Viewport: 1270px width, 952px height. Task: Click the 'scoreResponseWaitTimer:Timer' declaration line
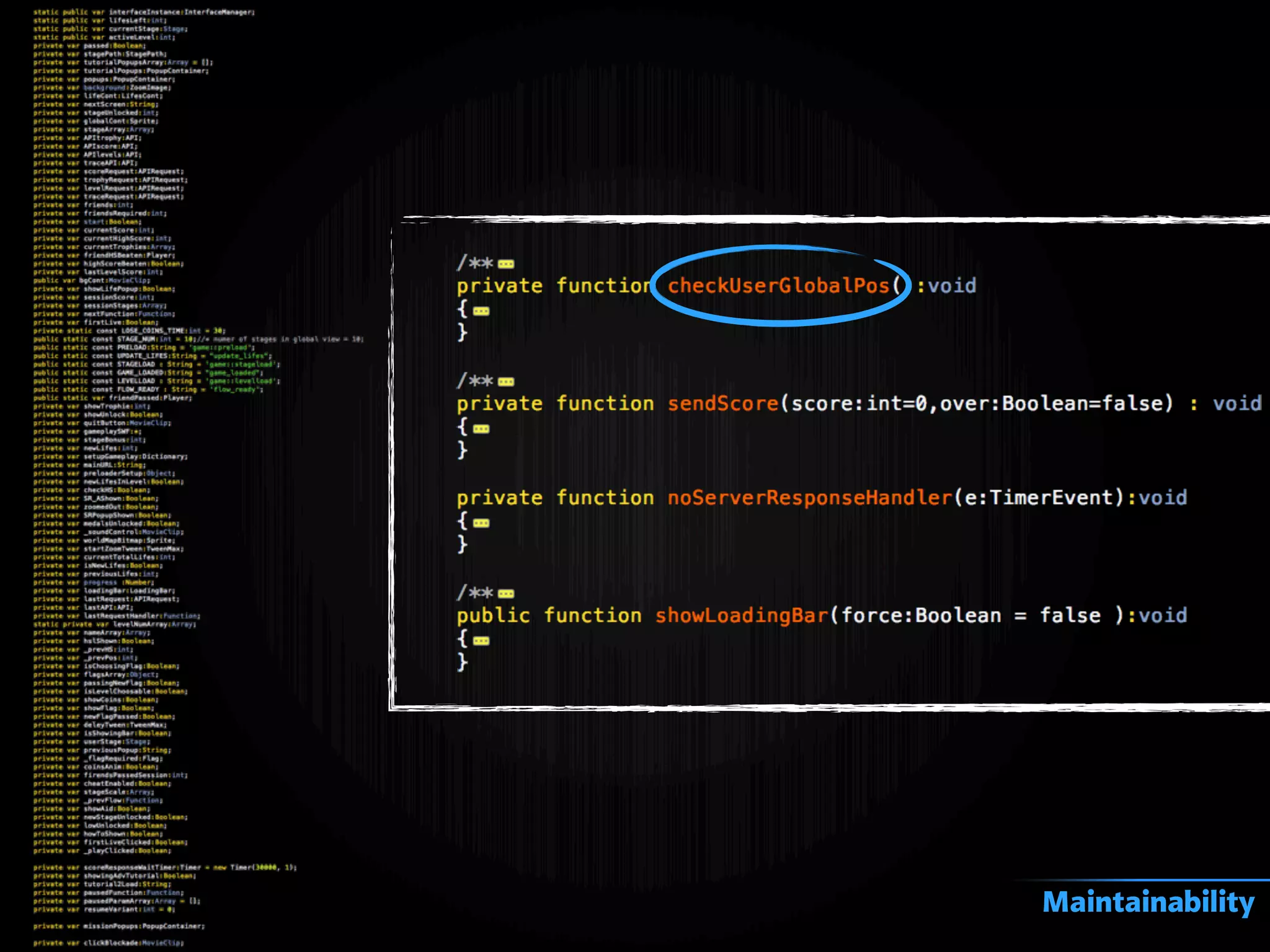(165, 867)
